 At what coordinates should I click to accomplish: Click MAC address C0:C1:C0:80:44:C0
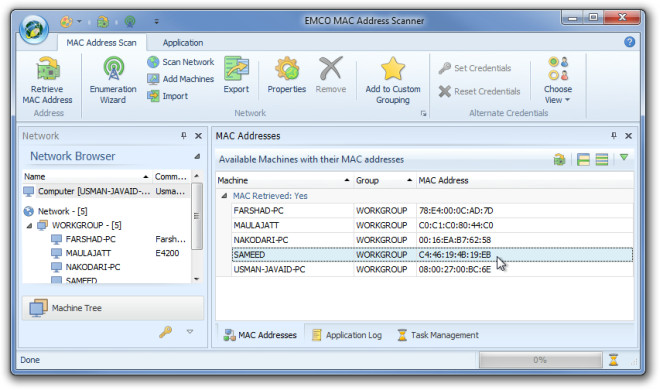pos(455,225)
